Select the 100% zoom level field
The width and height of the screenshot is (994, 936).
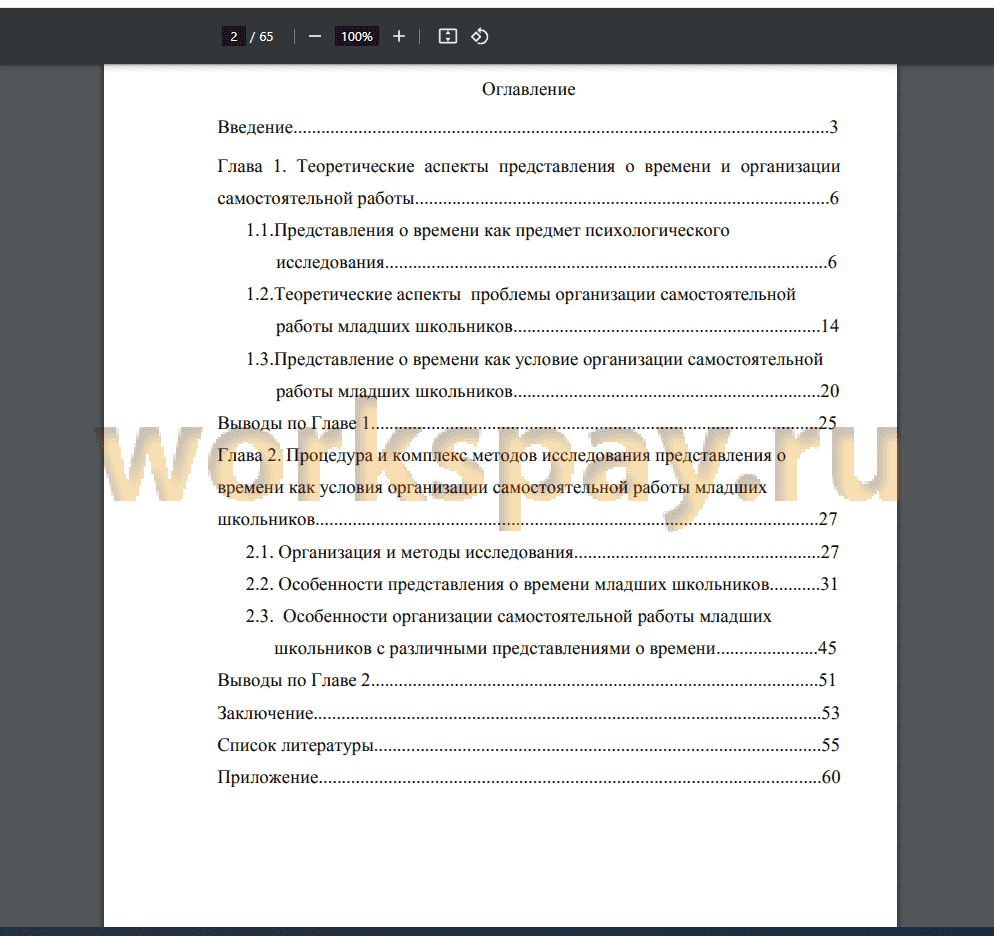pos(357,37)
